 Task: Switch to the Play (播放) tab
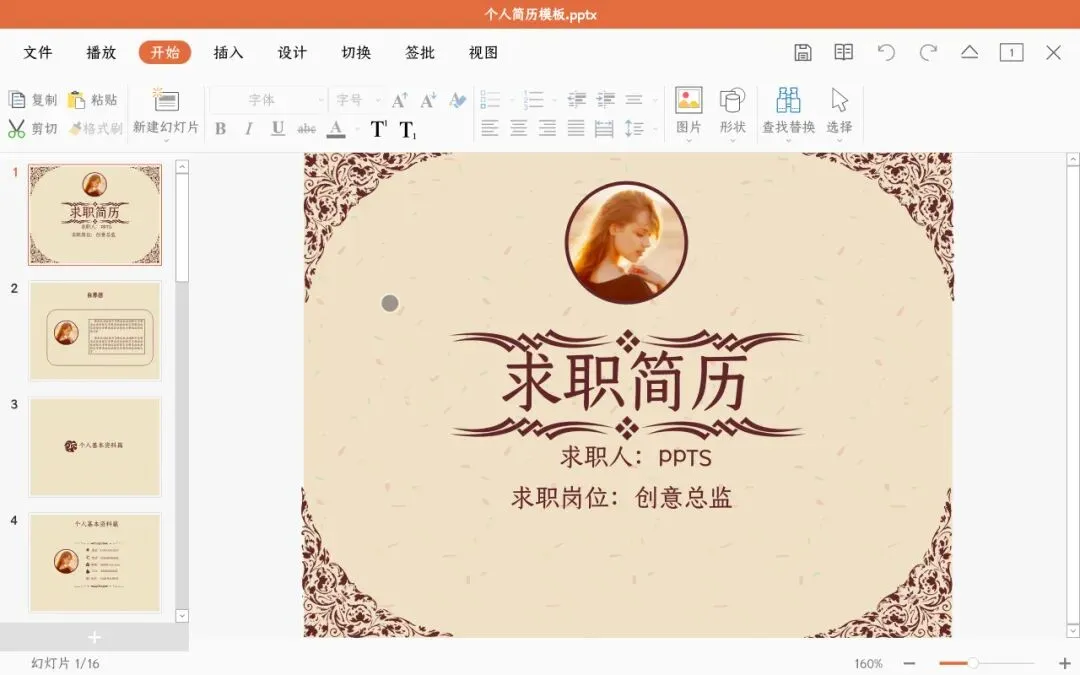[x=101, y=52]
